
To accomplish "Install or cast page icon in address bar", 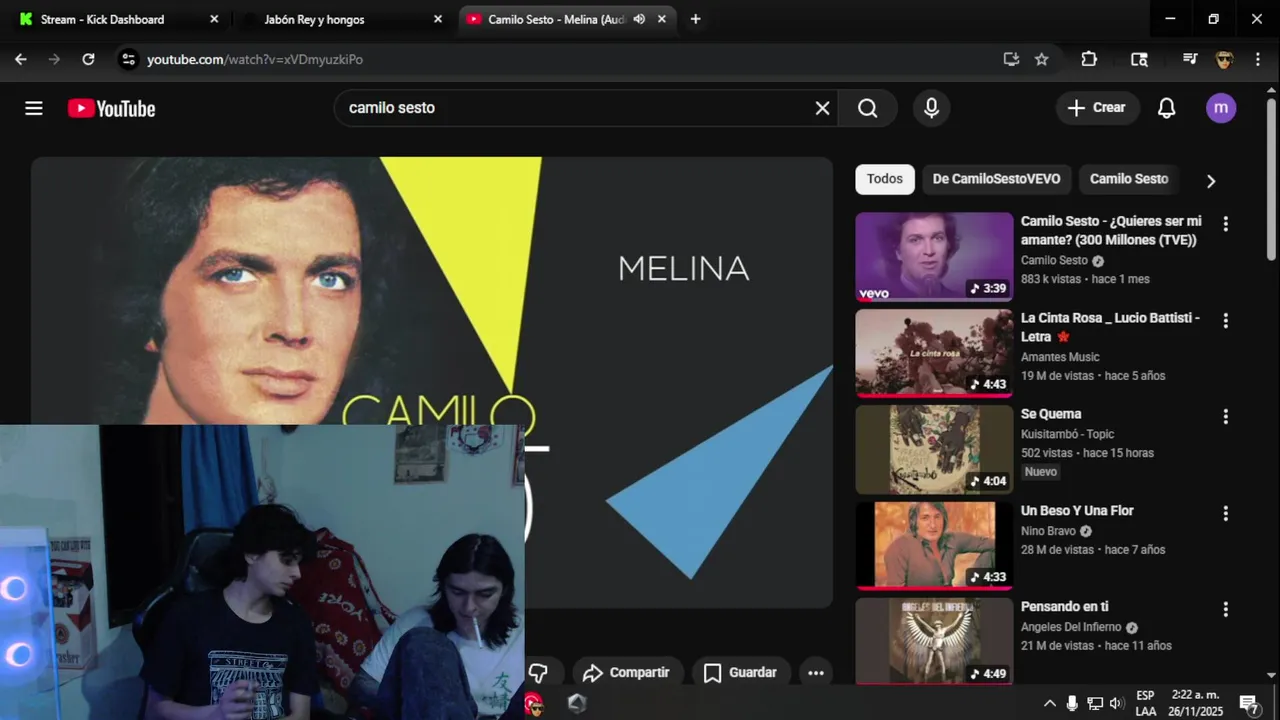I will click(x=1011, y=59).
